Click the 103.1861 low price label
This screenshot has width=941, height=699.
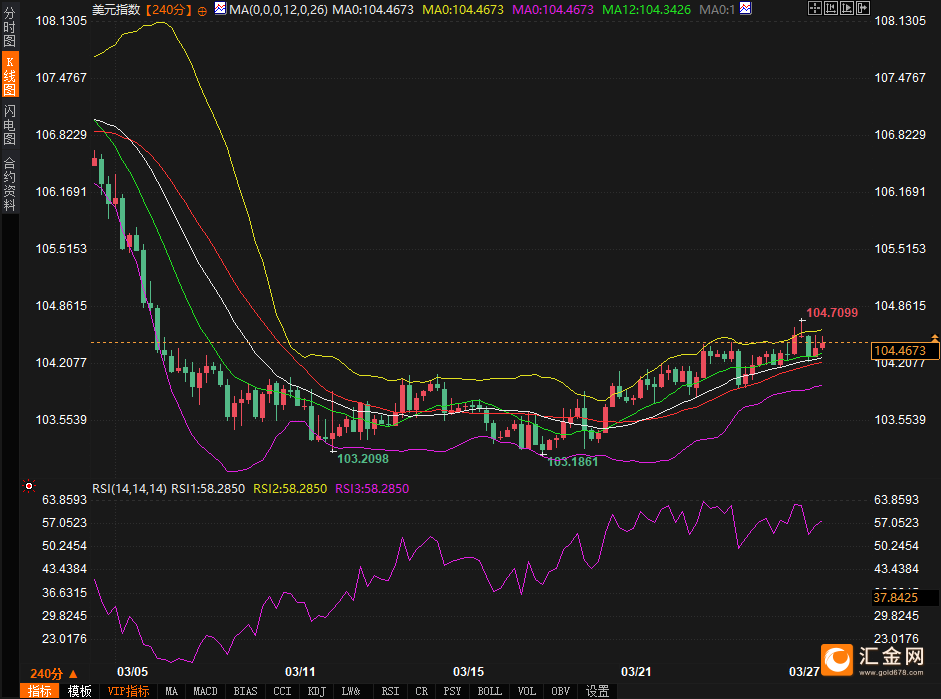pos(573,461)
